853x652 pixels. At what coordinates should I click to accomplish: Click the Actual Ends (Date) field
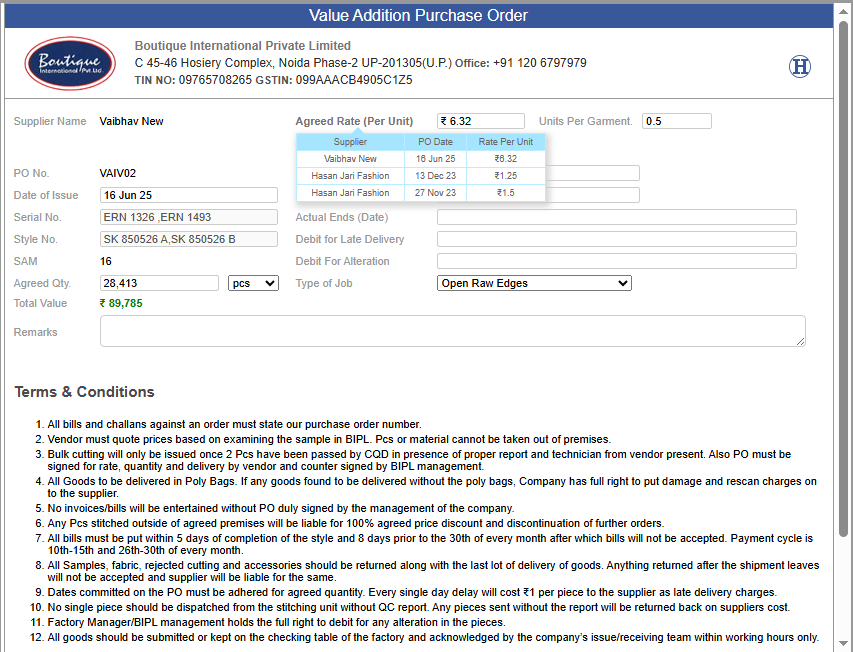pos(617,217)
